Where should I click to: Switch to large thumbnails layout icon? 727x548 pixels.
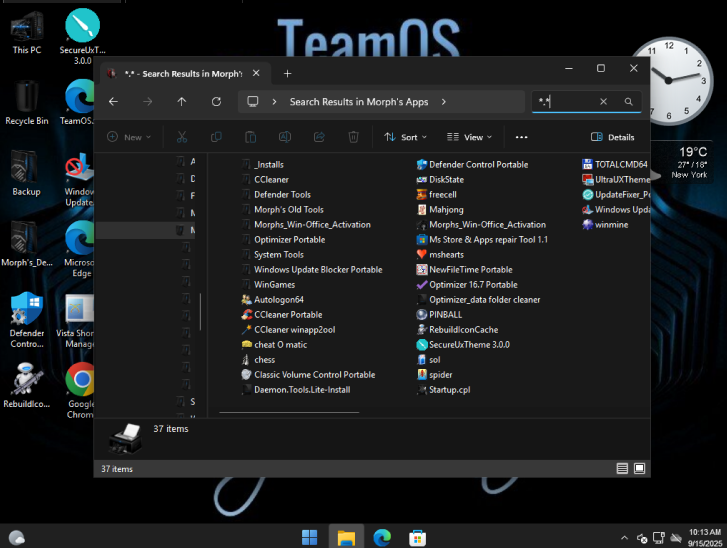pyautogui.click(x=639, y=468)
